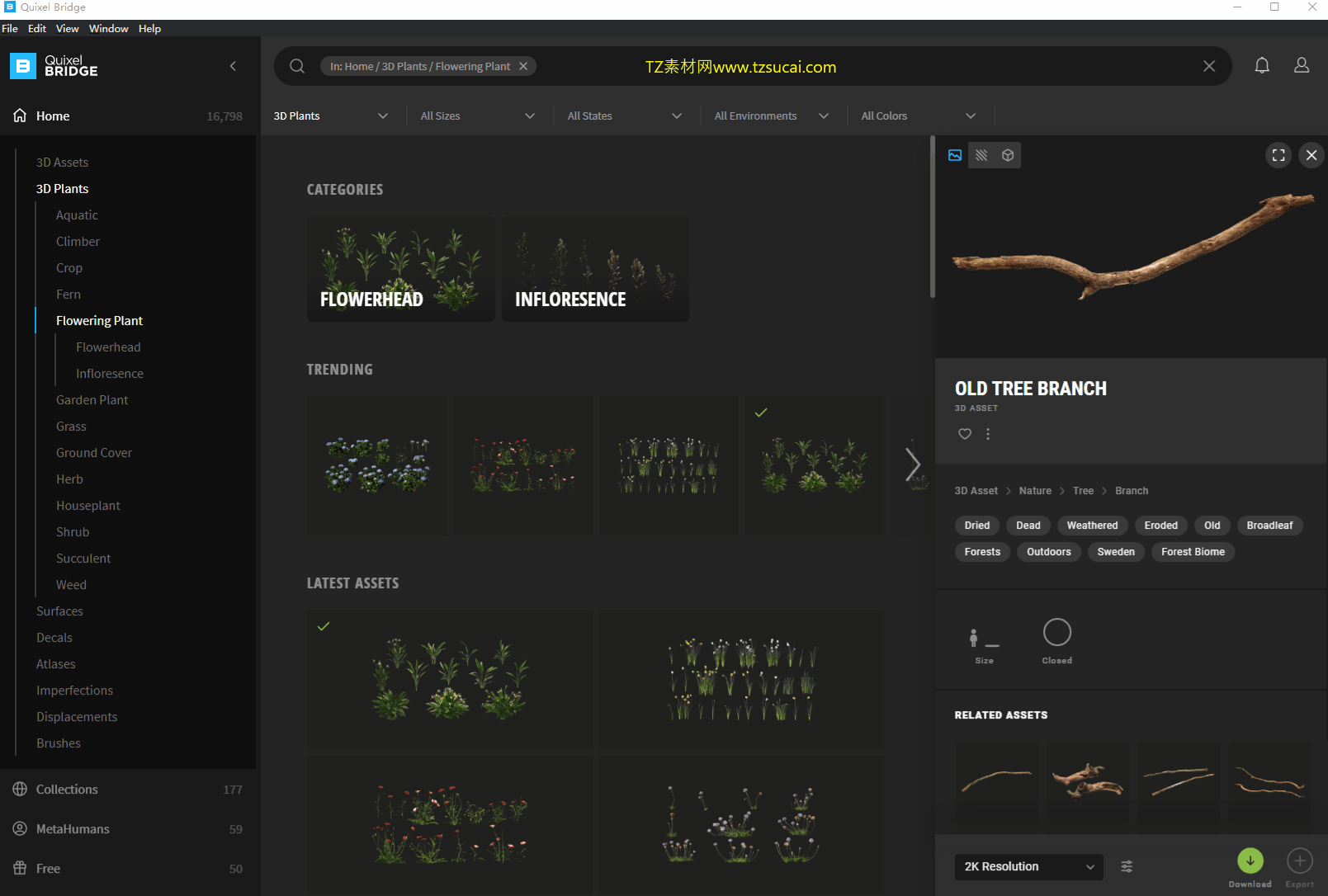The height and width of the screenshot is (896, 1328).
Task: Select the Inforesence subcategory in the sidebar
Action: click(110, 374)
